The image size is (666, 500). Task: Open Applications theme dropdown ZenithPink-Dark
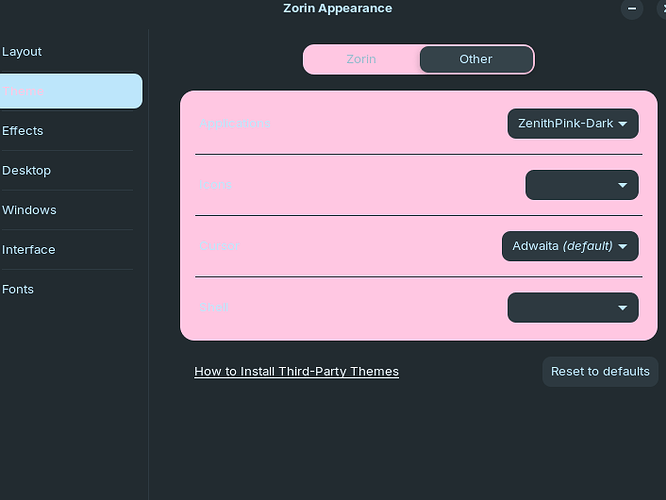[x=573, y=124]
